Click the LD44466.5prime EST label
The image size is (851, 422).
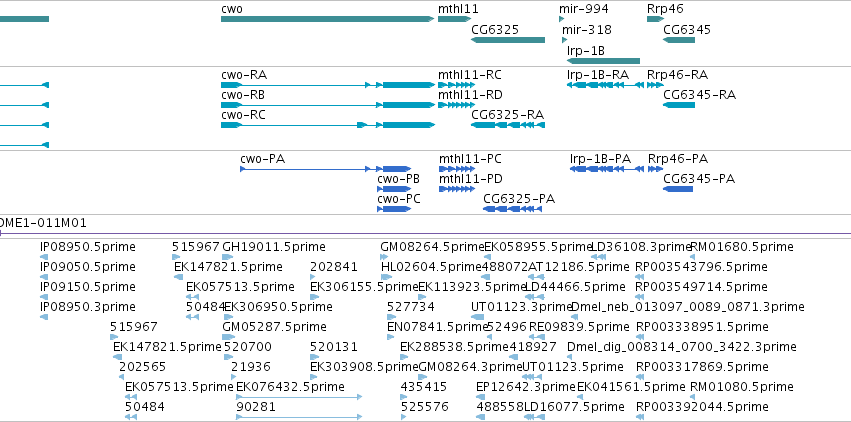(576, 286)
